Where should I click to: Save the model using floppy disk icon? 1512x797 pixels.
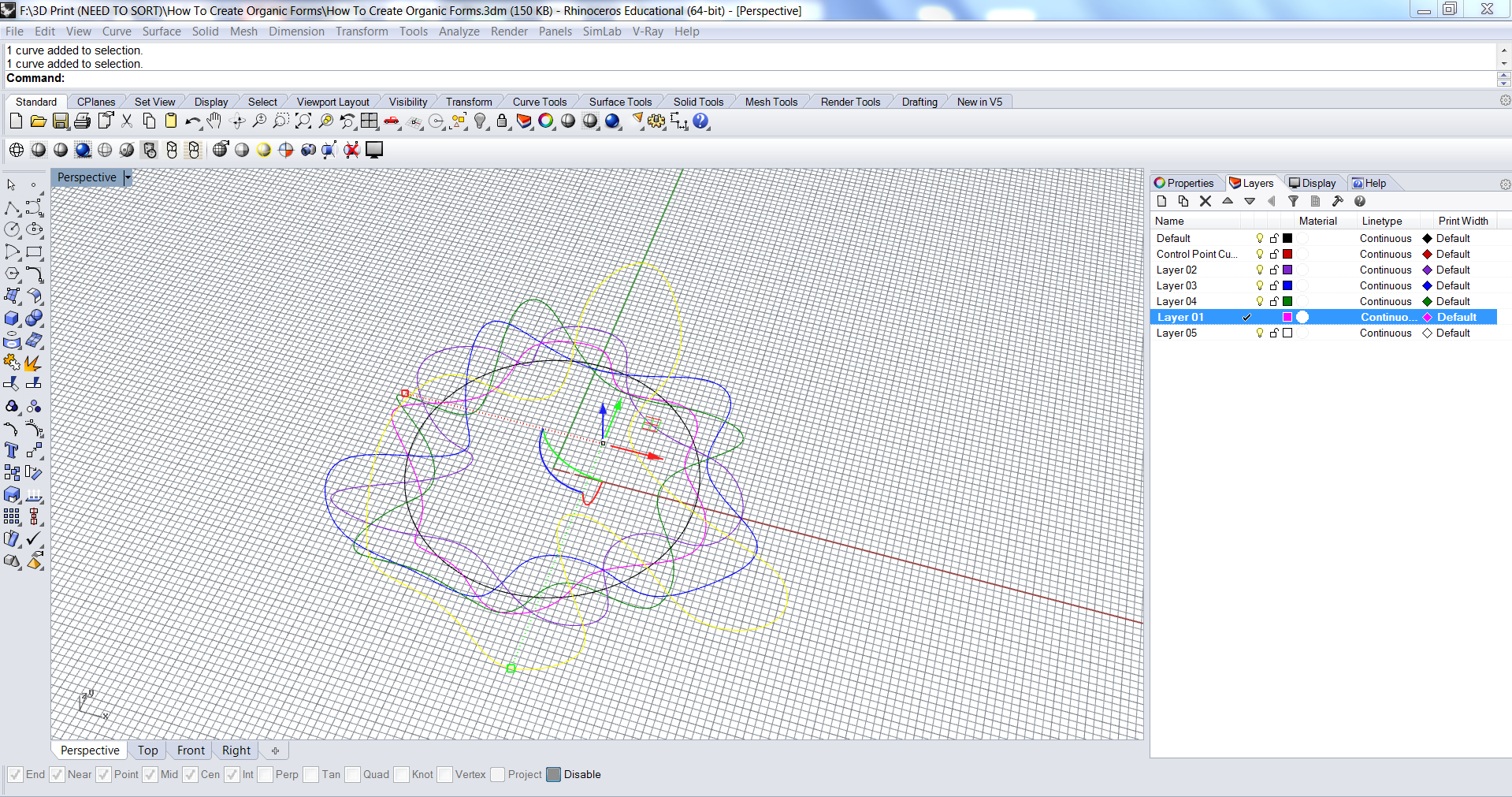[60, 121]
